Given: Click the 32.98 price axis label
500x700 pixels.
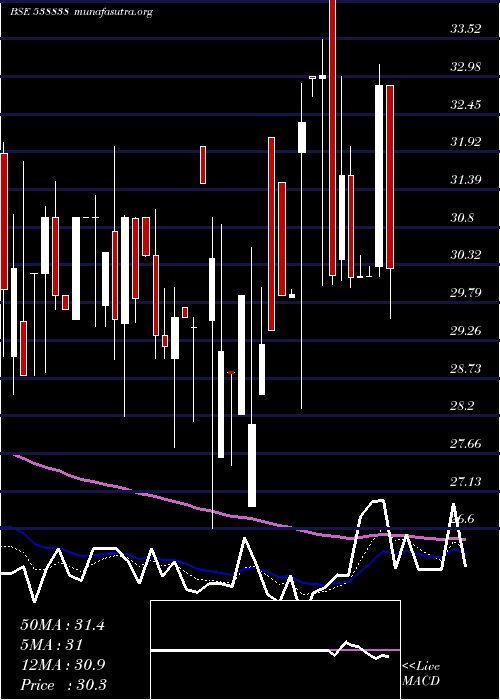Looking at the screenshot, I should pos(465,67).
